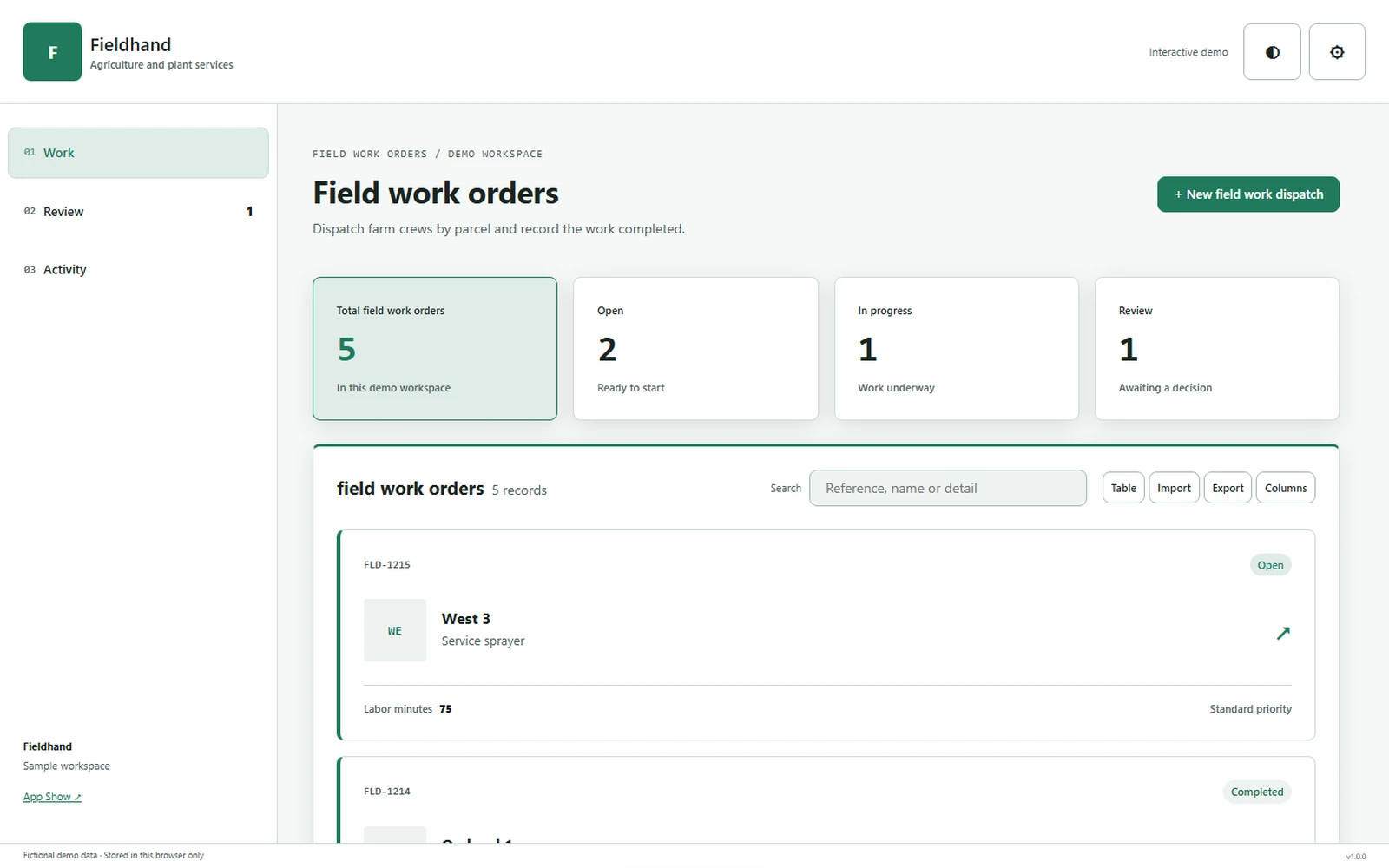Switch to Table view
This screenshot has height=868, width=1389.
1123,488
